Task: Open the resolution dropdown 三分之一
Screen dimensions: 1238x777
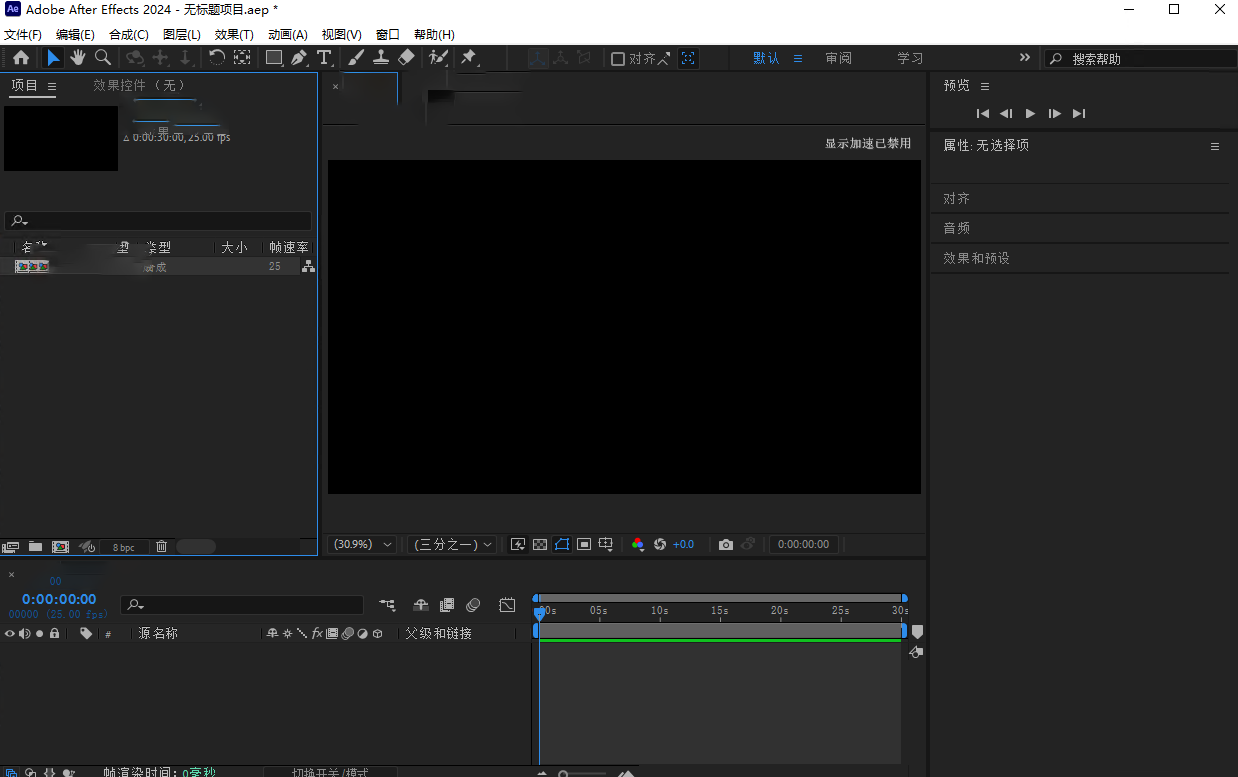Action: (452, 544)
